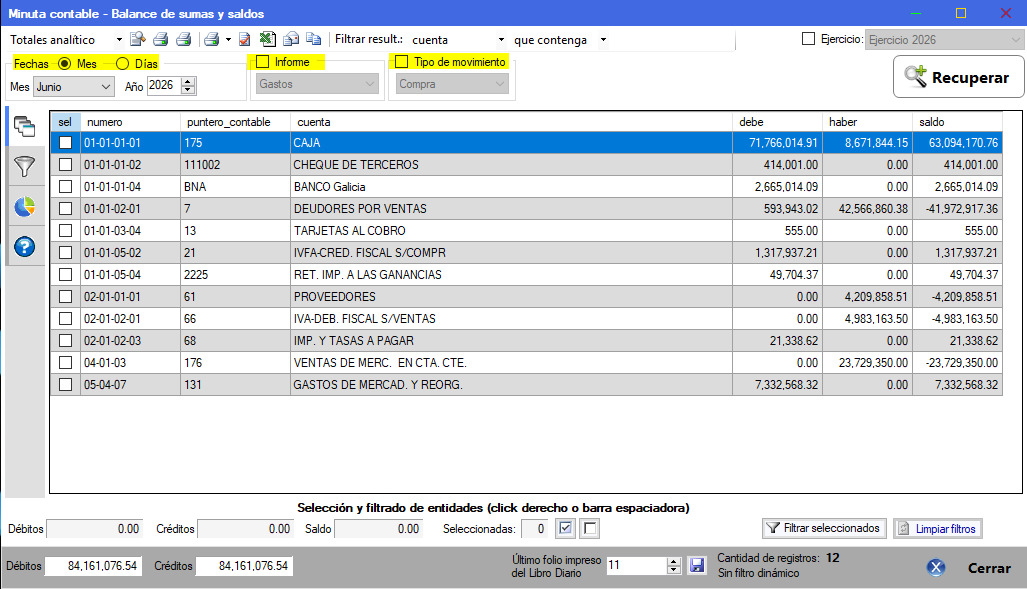Click the sel column header

[65, 122]
